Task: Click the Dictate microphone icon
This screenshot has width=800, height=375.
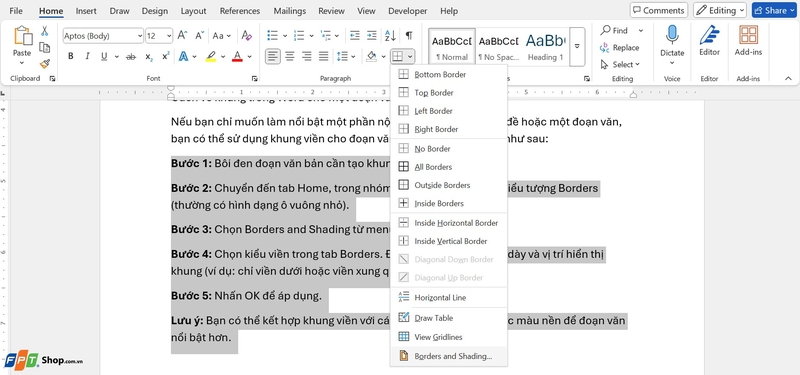Action: [672, 35]
